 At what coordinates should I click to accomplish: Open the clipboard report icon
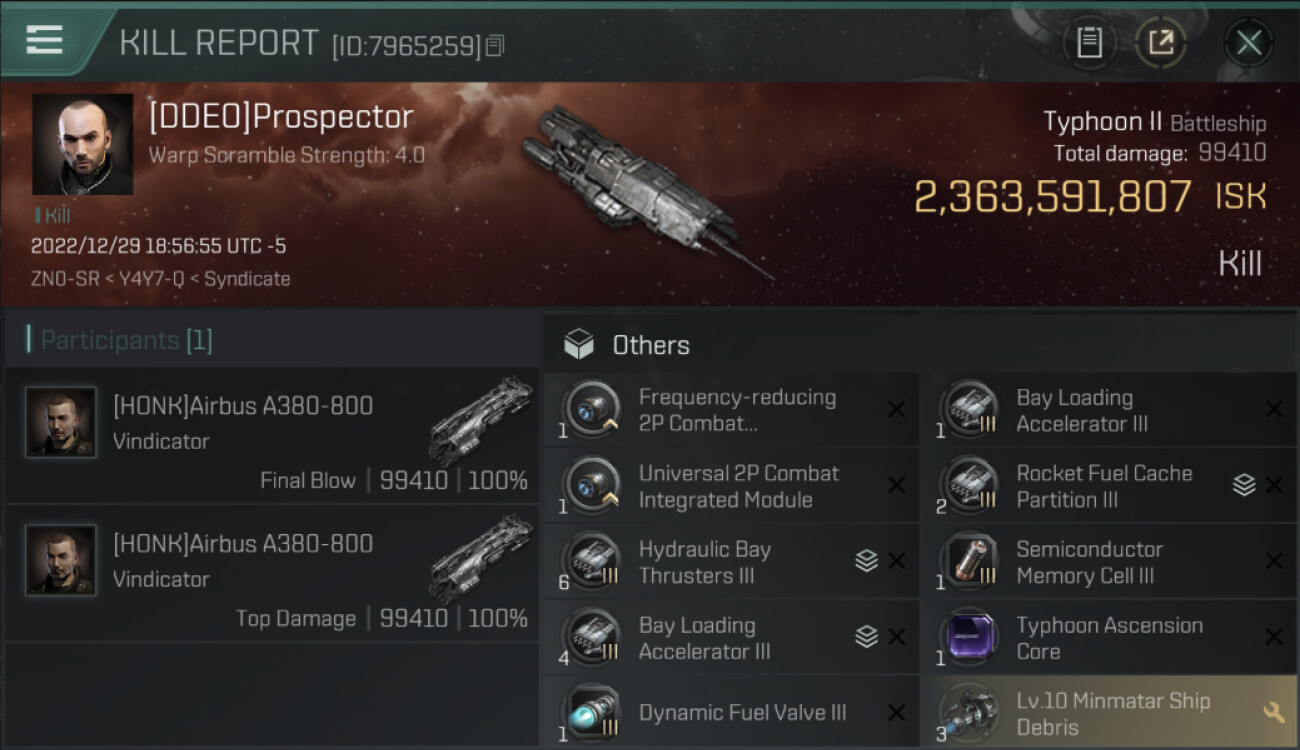[x=1089, y=43]
